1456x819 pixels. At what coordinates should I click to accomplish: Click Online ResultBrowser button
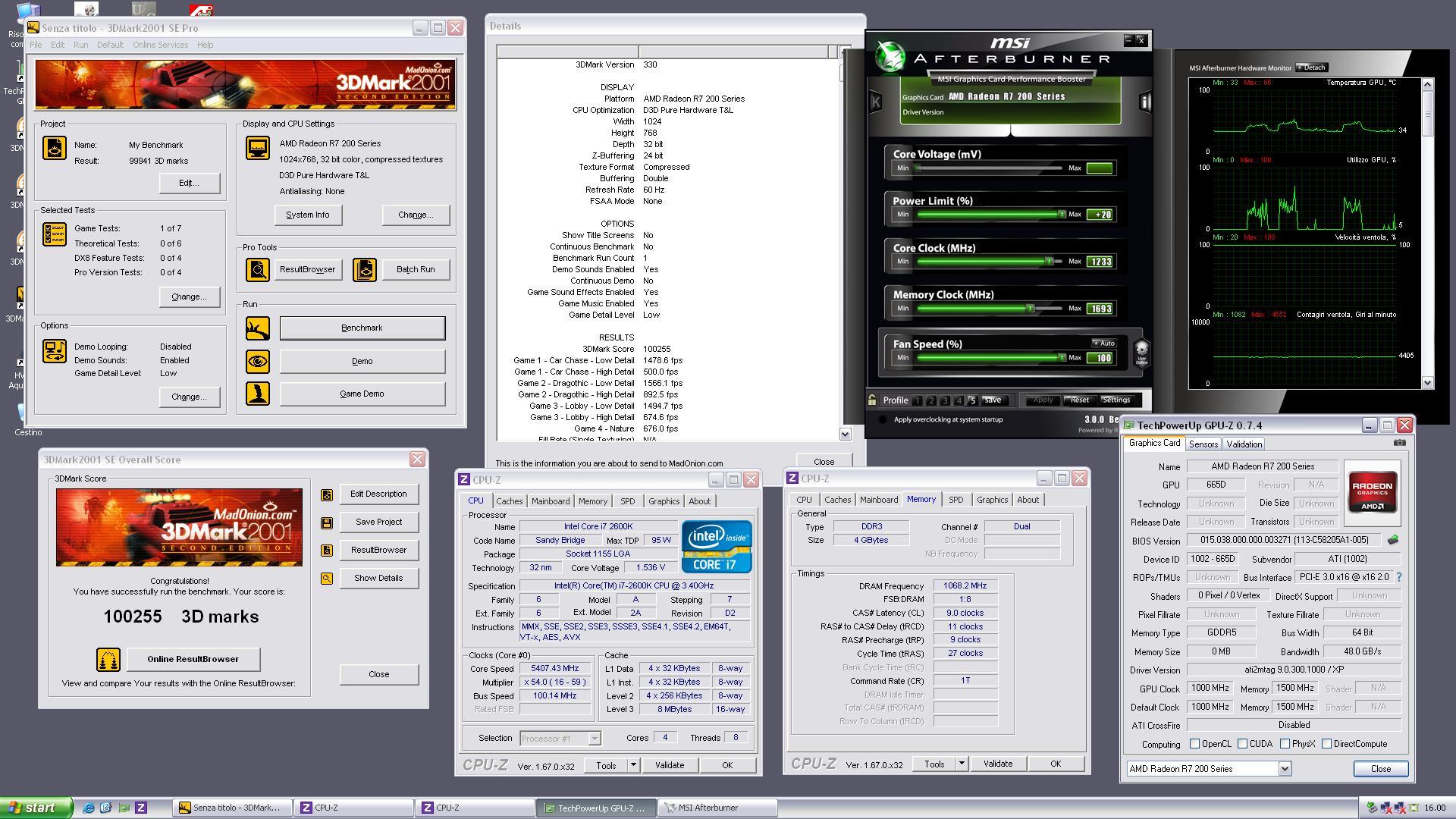[x=193, y=659]
